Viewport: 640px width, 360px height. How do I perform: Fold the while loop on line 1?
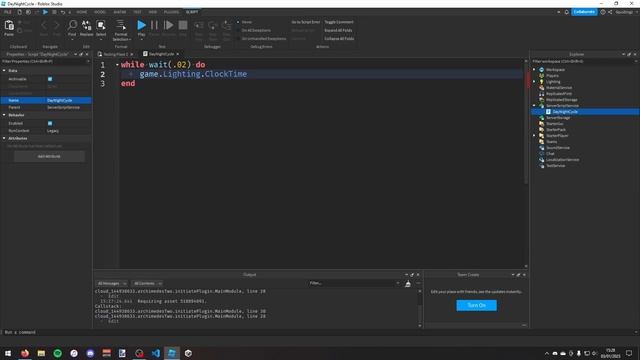(117, 65)
